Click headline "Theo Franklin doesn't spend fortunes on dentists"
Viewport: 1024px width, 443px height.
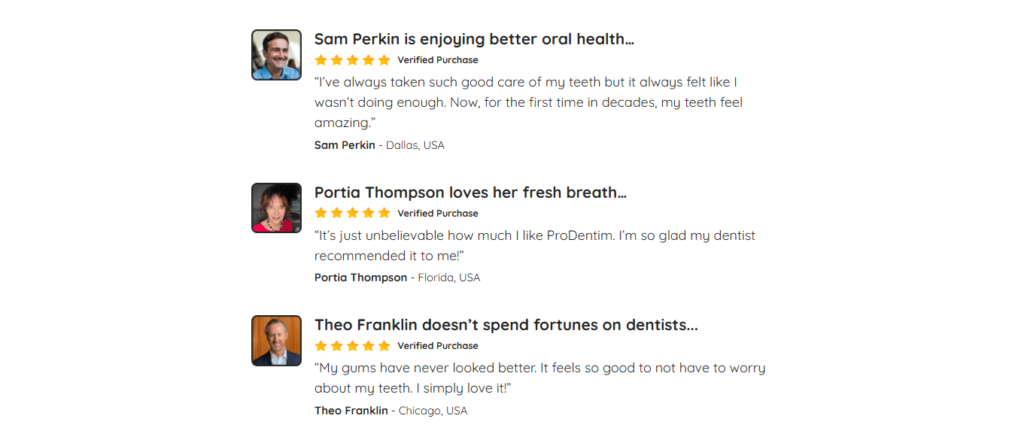click(x=506, y=325)
